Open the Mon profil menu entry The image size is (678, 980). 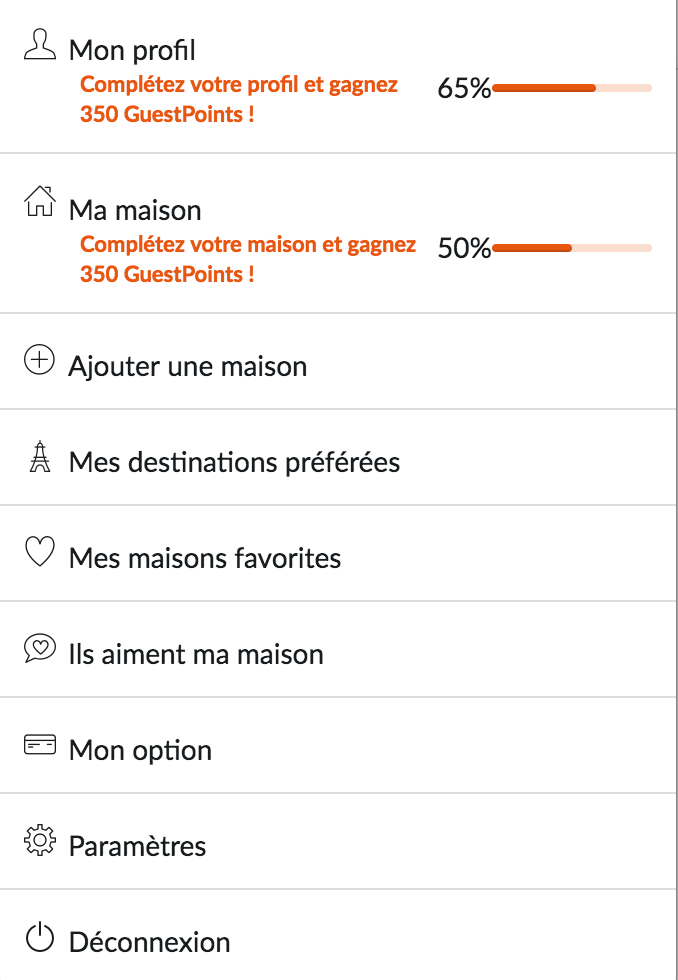click(x=131, y=50)
